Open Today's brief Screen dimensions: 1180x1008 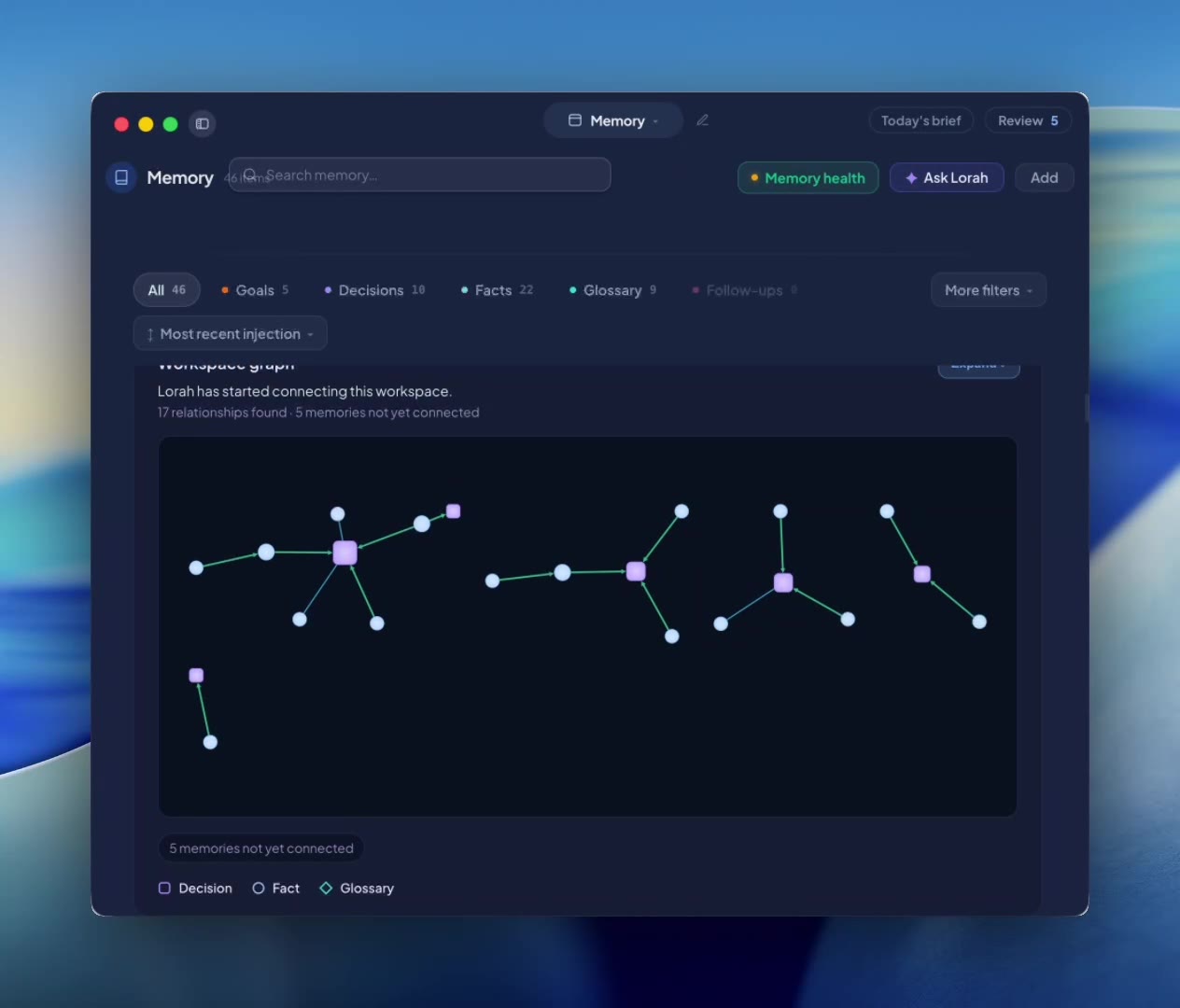(920, 120)
